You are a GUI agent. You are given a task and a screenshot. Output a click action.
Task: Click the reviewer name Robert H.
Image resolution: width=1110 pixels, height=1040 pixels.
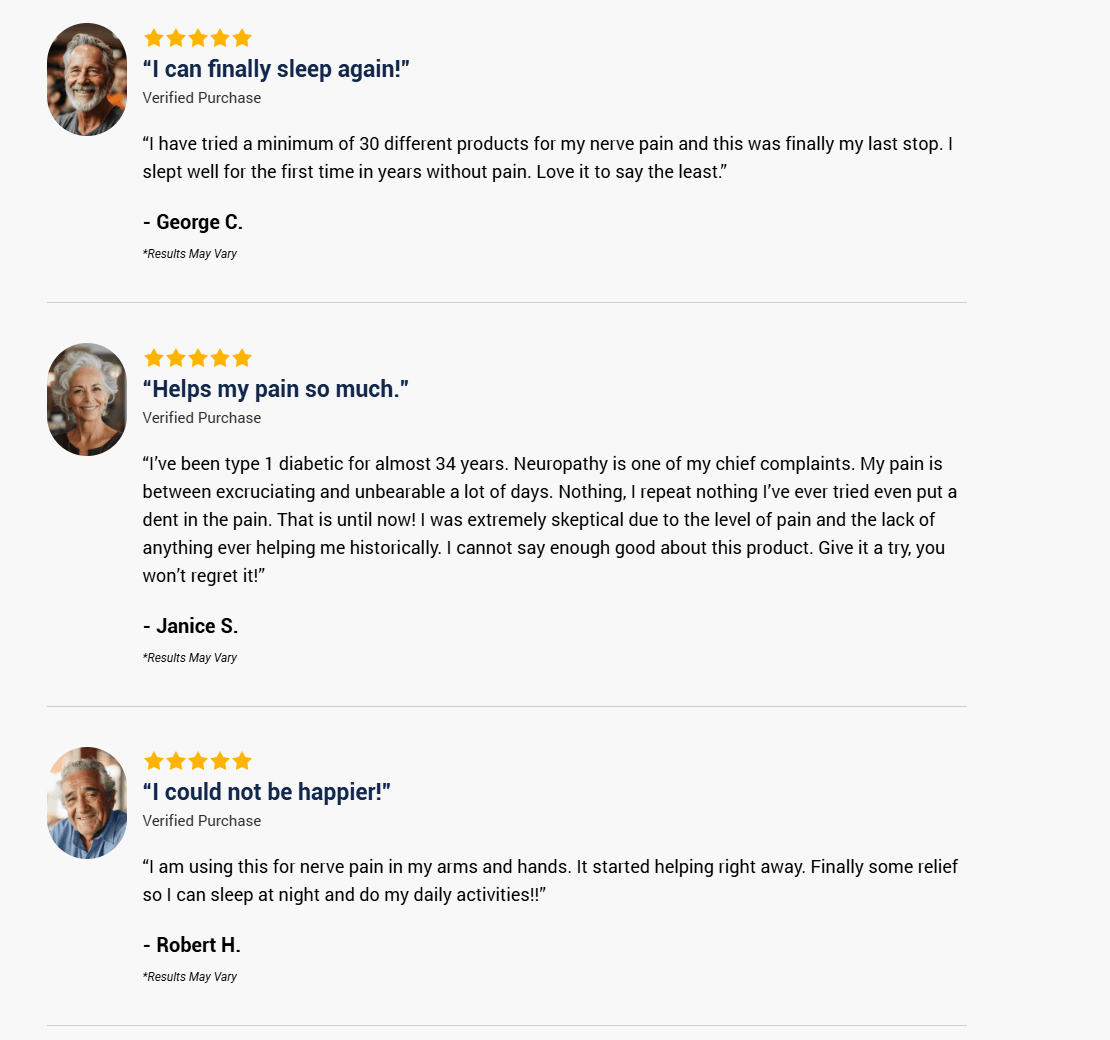(x=192, y=945)
